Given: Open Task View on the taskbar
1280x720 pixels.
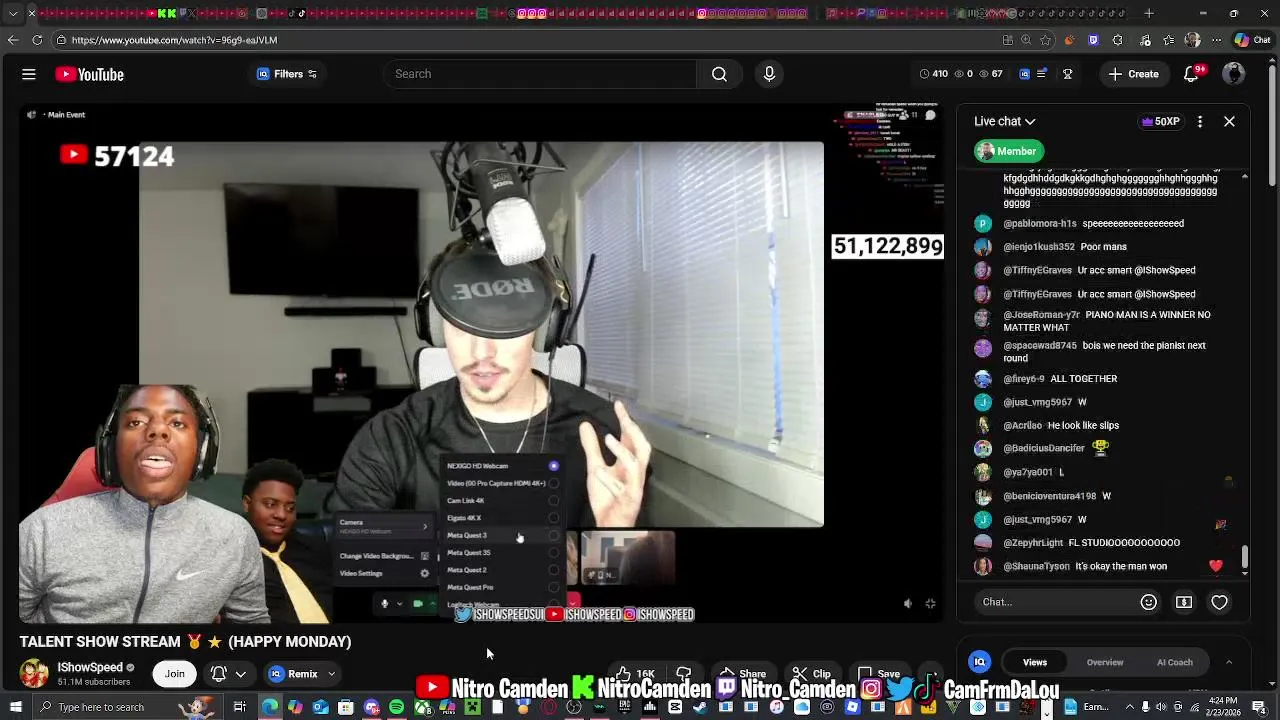Looking at the screenshot, I should (240, 707).
